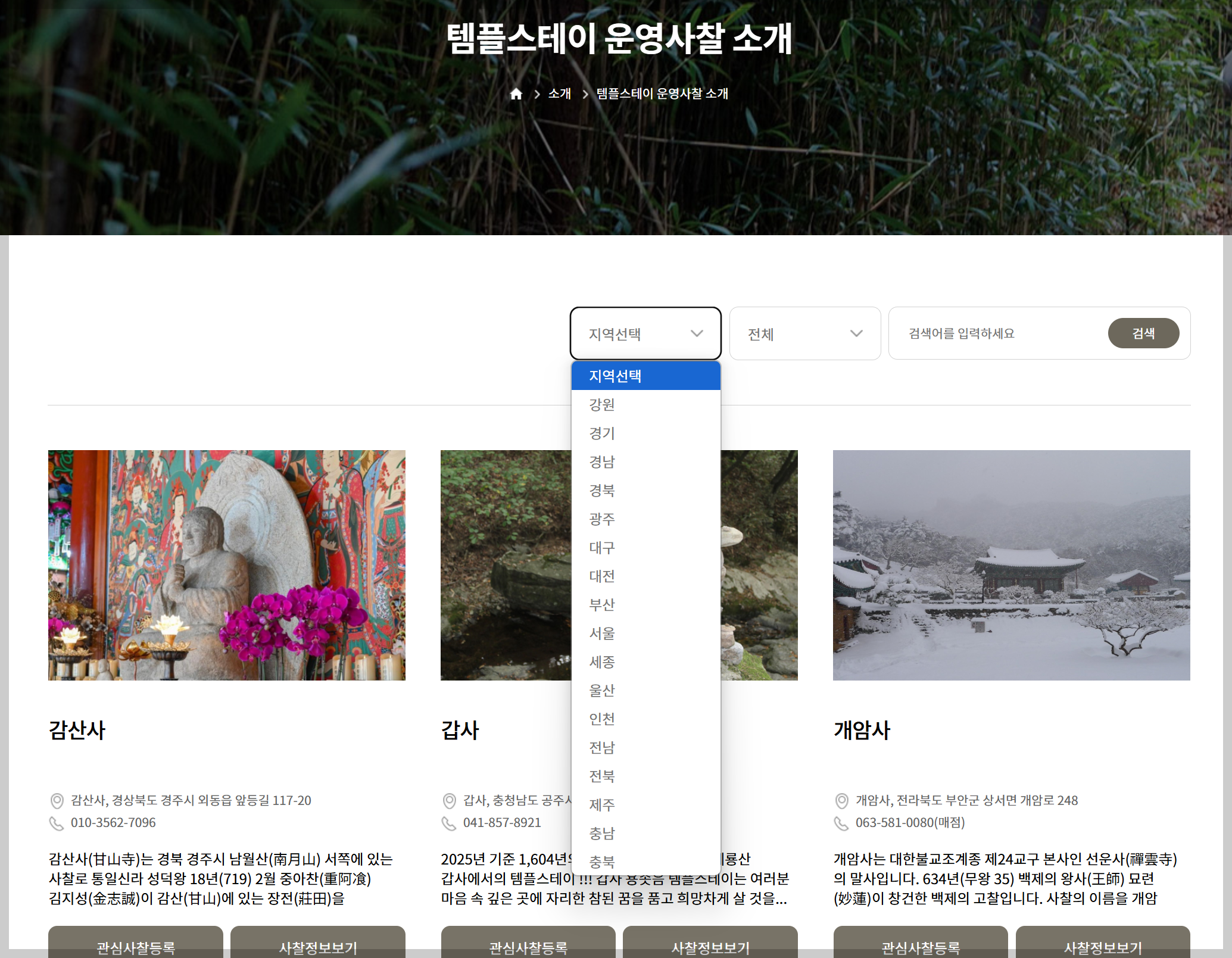Click phone icon next to 010-3562-7096

coord(57,823)
